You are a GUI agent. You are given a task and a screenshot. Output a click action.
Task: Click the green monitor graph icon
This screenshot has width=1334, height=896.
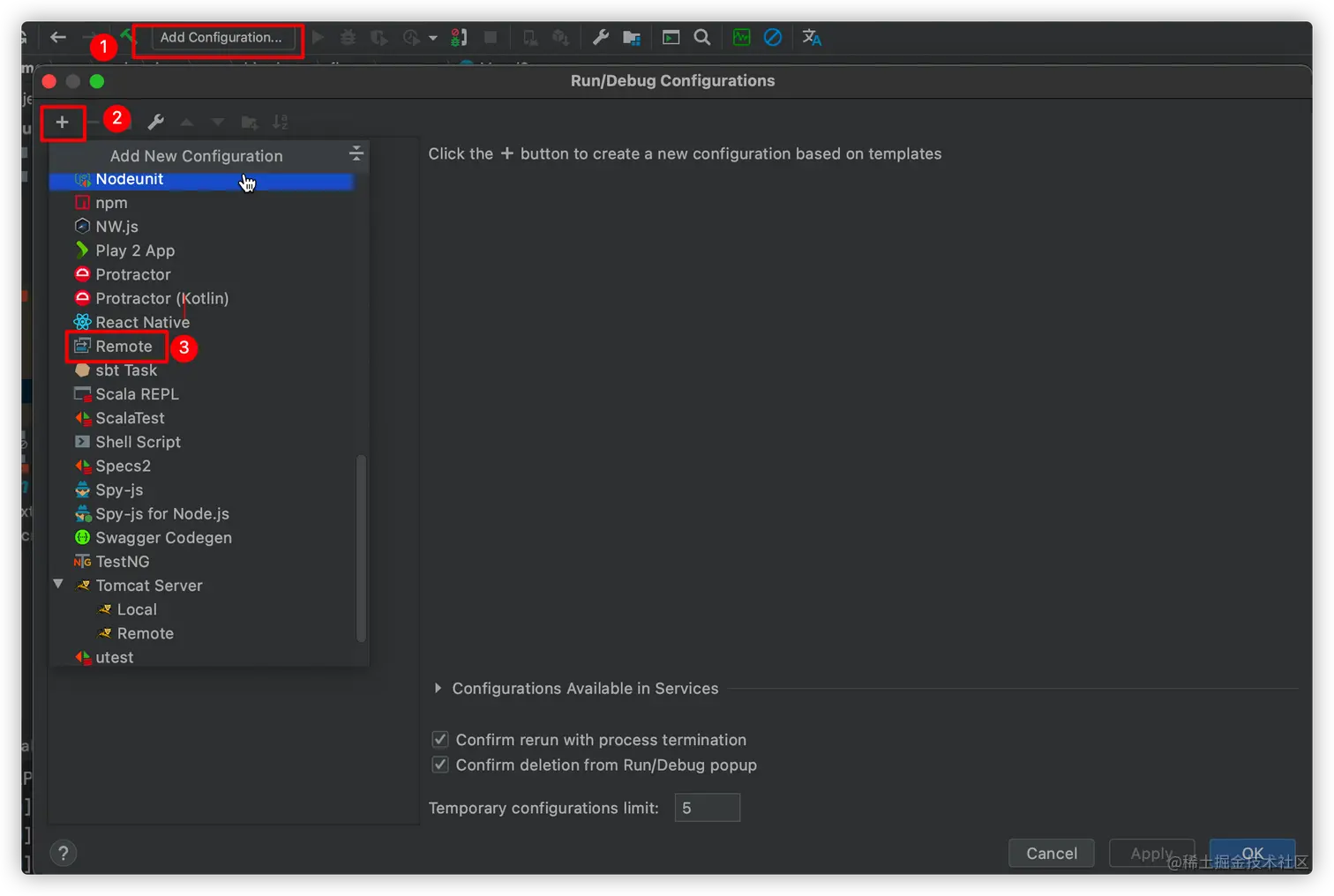[x=741, y=37]
